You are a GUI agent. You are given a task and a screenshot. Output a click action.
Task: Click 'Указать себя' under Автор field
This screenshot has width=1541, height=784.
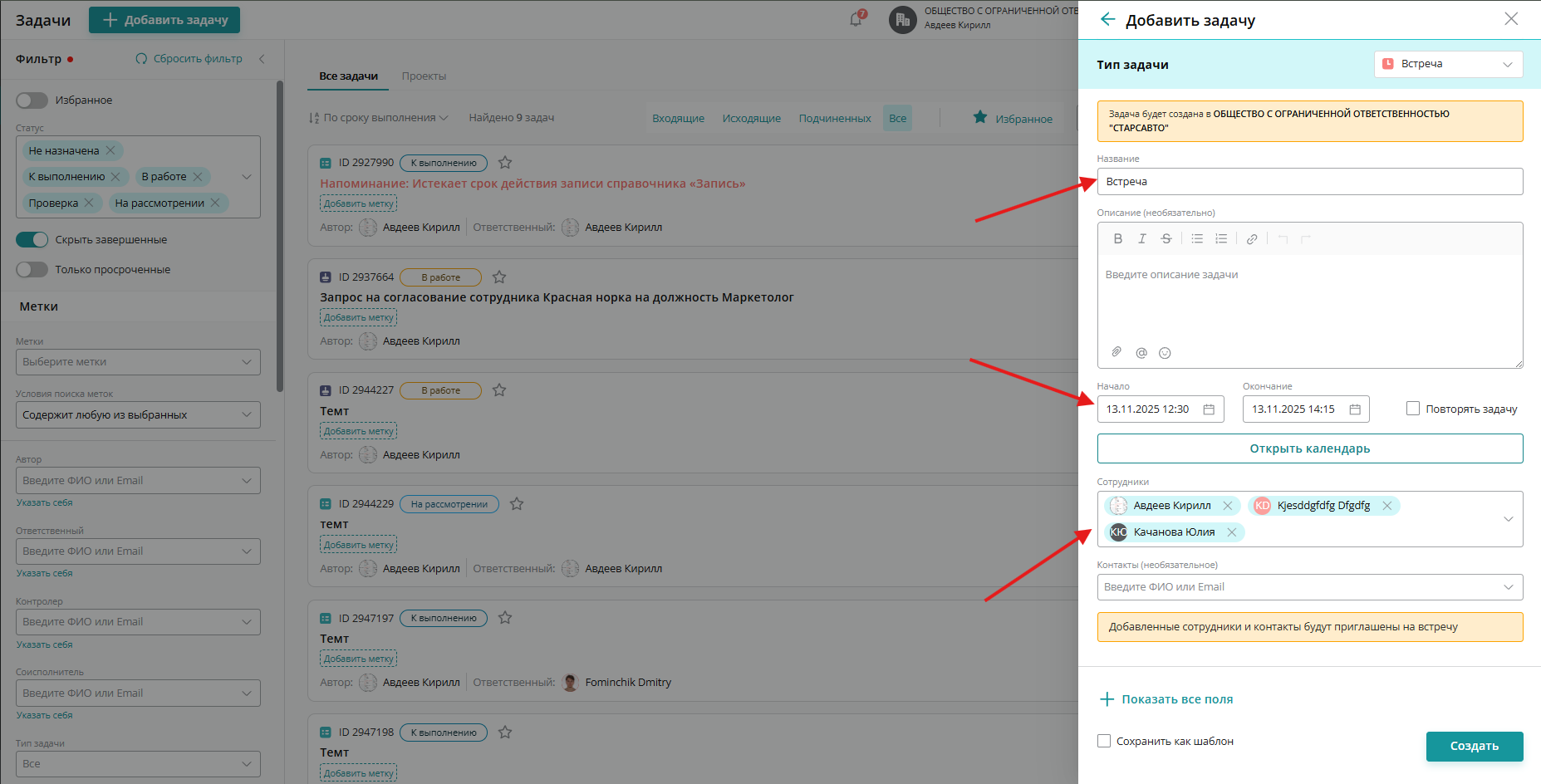(x=44, y=503)
